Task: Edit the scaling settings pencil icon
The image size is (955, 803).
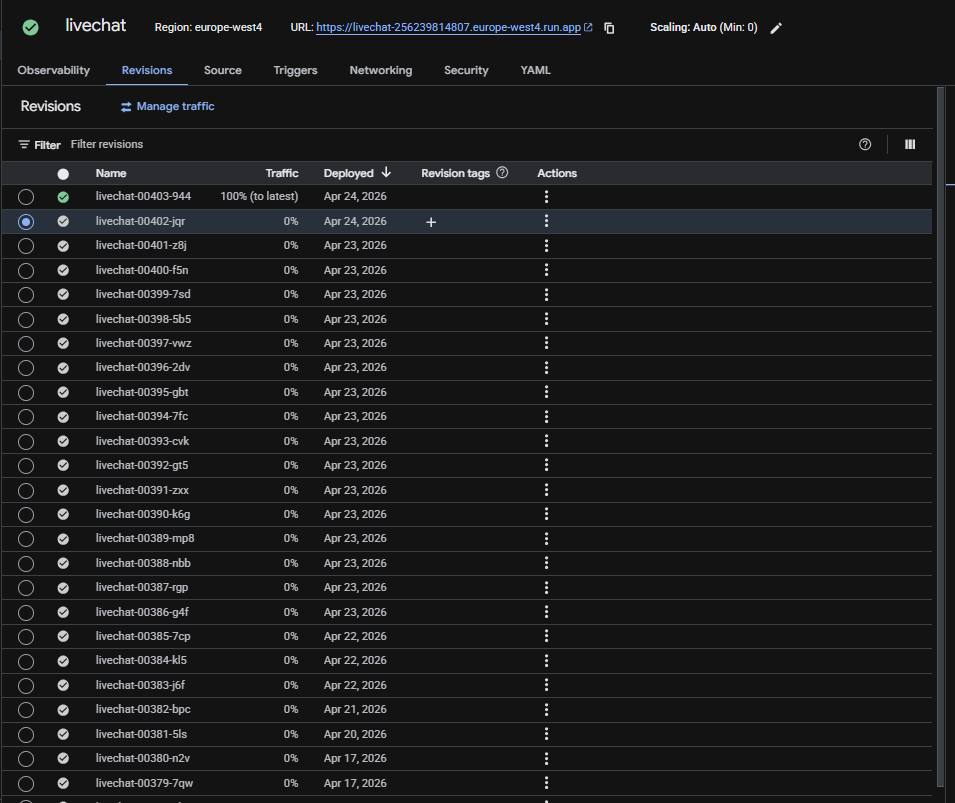Action: click(776, 28)
